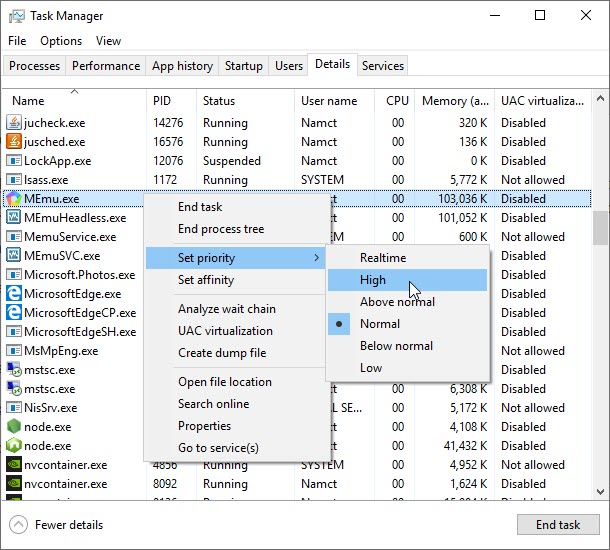Choose Create dump file
The height and width of the screenshot is (550, 610).
[235, 353]
